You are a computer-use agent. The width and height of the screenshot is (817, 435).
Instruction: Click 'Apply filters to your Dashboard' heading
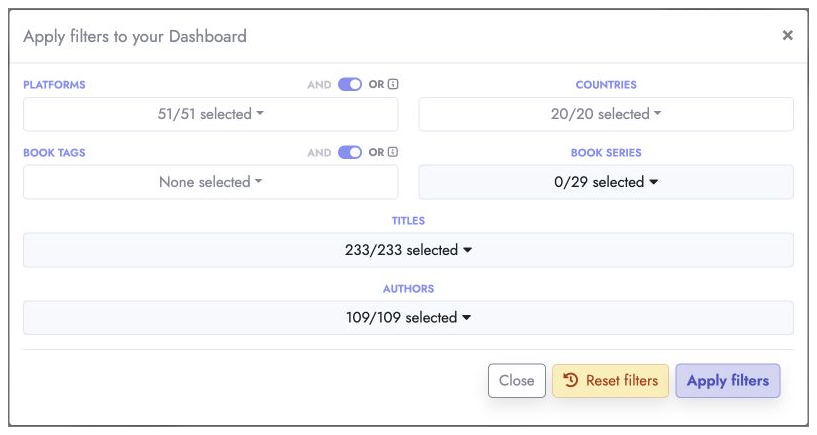coord(135,36)
